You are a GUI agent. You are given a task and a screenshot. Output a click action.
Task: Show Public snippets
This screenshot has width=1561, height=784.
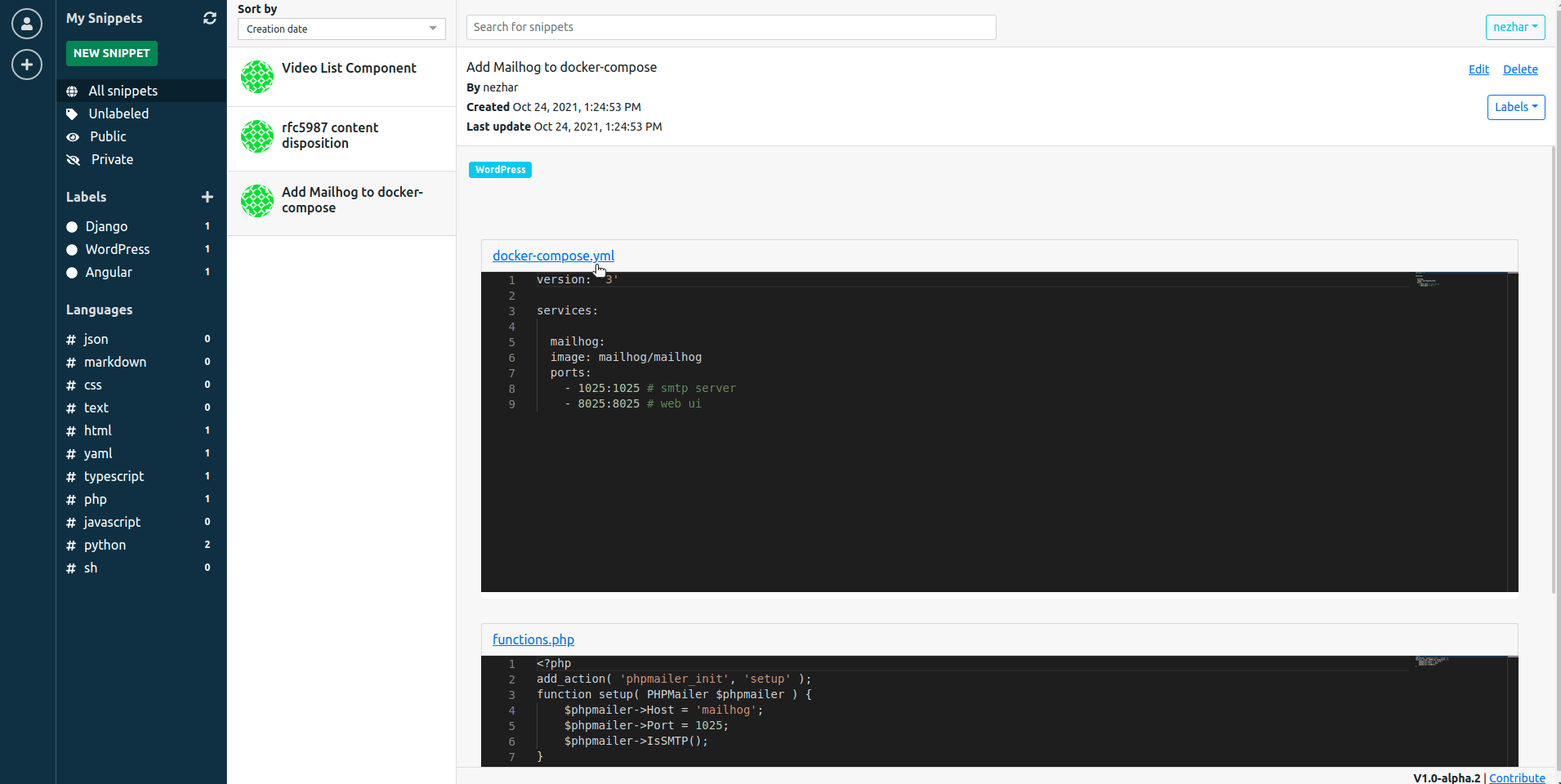108,136
